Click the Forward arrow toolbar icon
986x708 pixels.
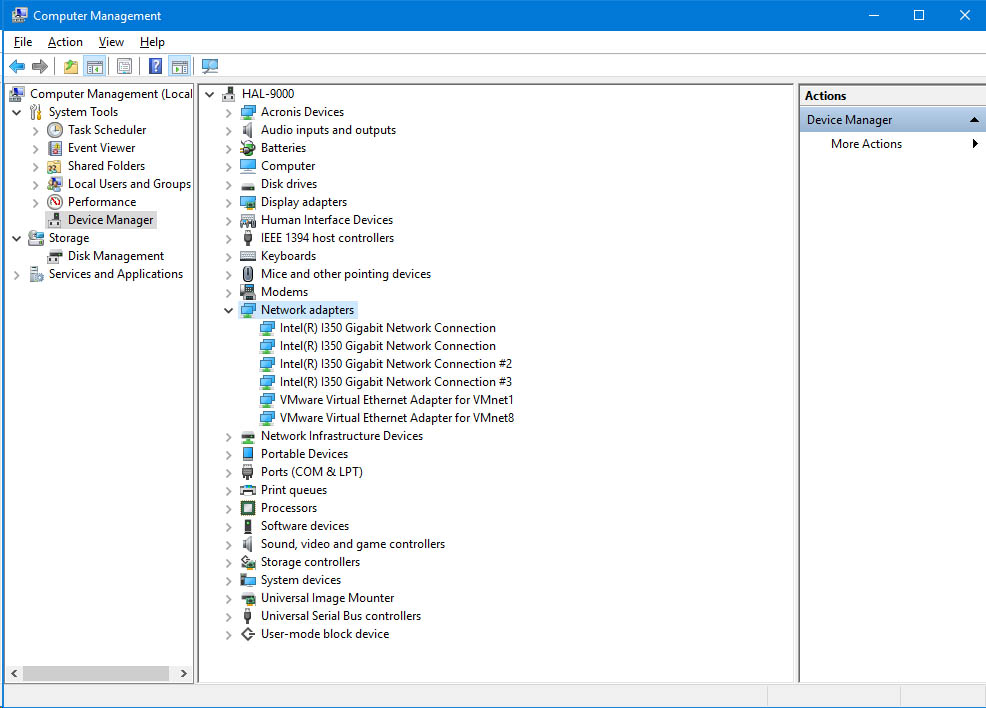40,66
